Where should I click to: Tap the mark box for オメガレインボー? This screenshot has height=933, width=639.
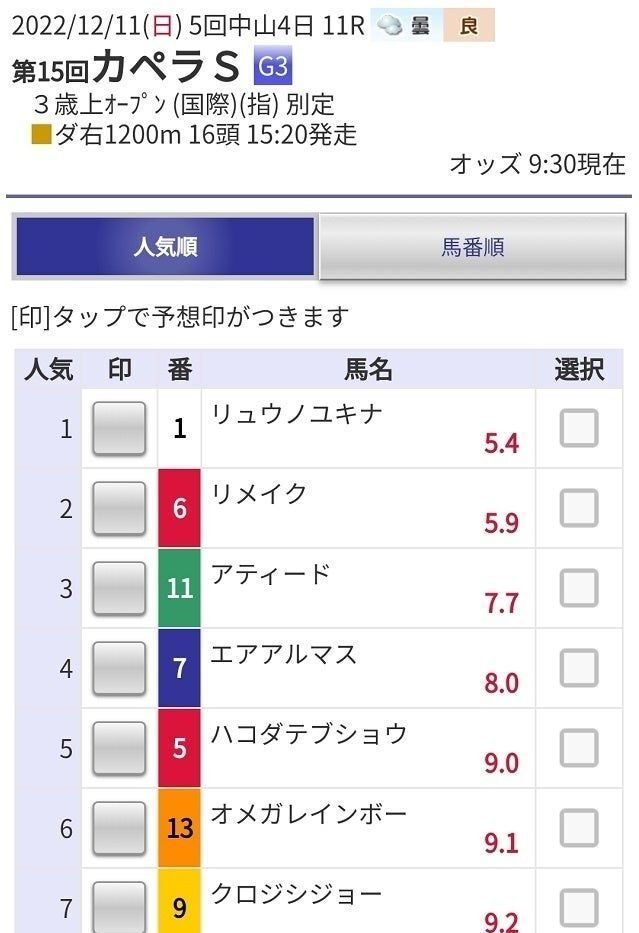(119, 828)
